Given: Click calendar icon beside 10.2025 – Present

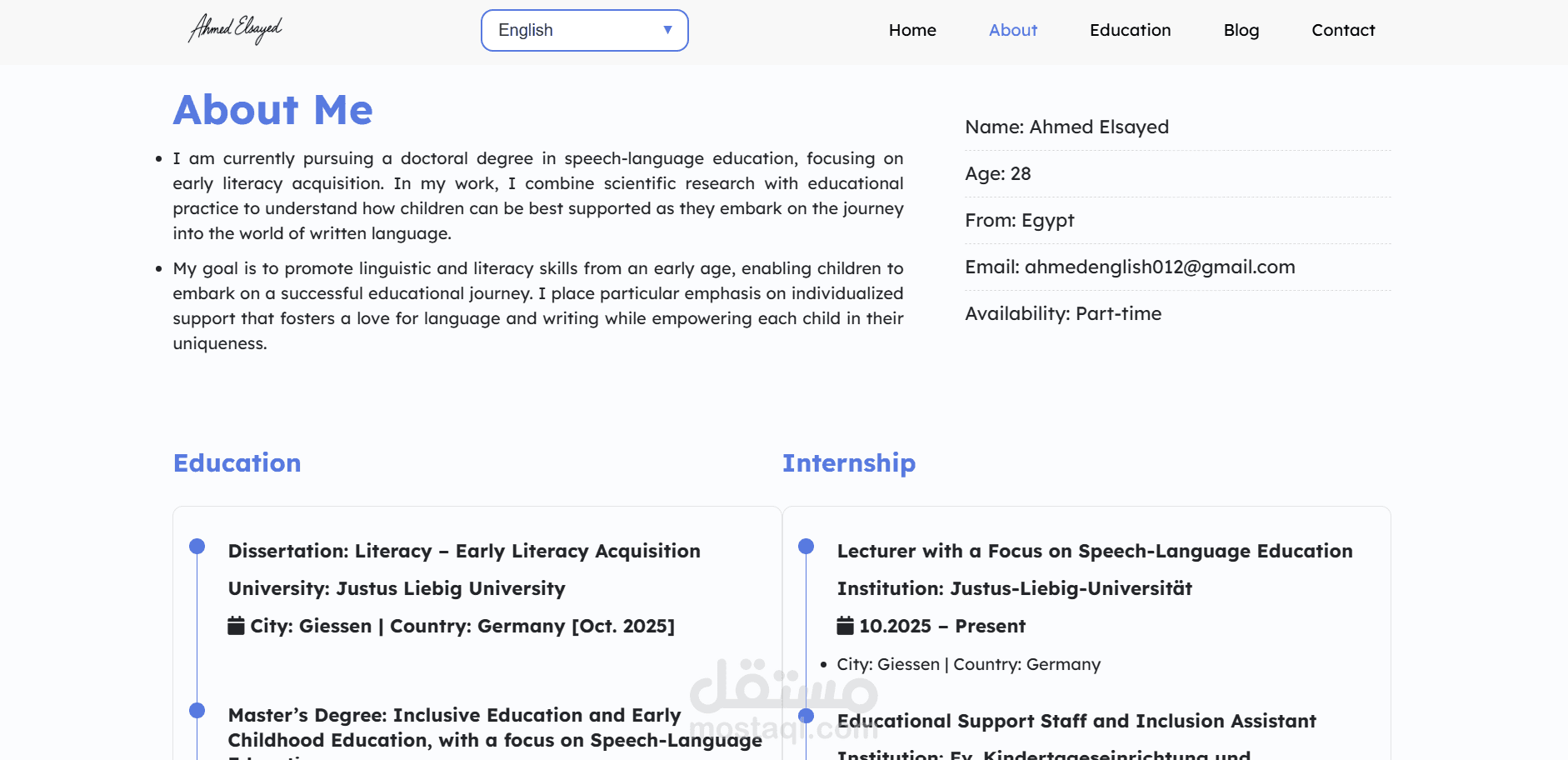Looking at the screenshot, I should (846, 626).
